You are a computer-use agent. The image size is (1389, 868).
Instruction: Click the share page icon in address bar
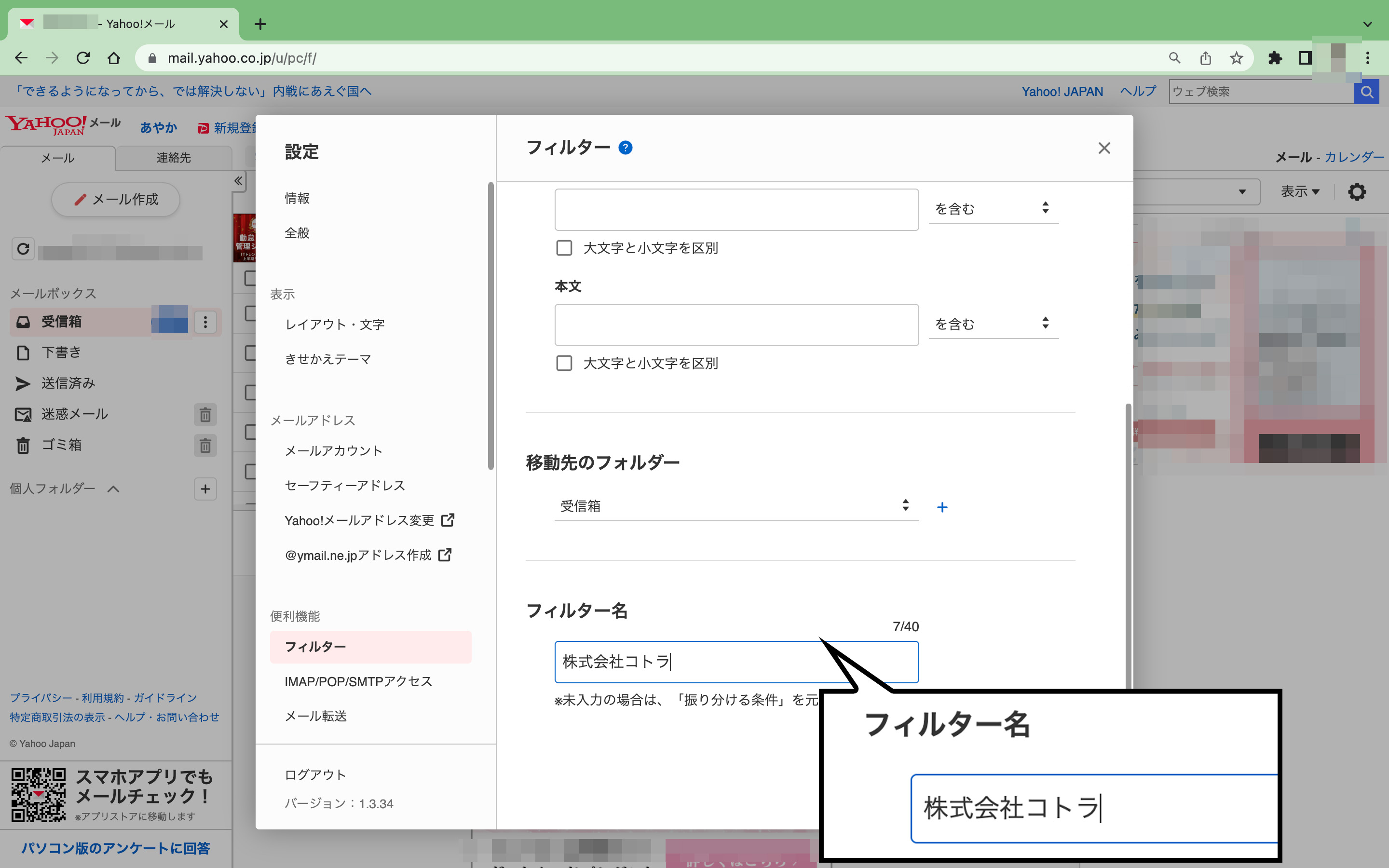tap(1205, 58)
